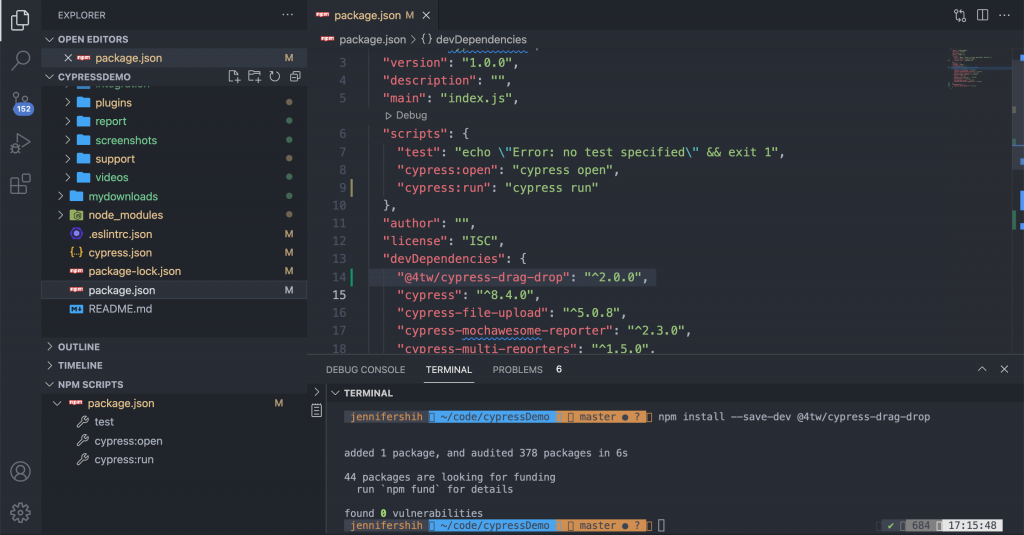Expand the report folder
Viewport: 1024px width, 535px height.
[x=67, y=121]
